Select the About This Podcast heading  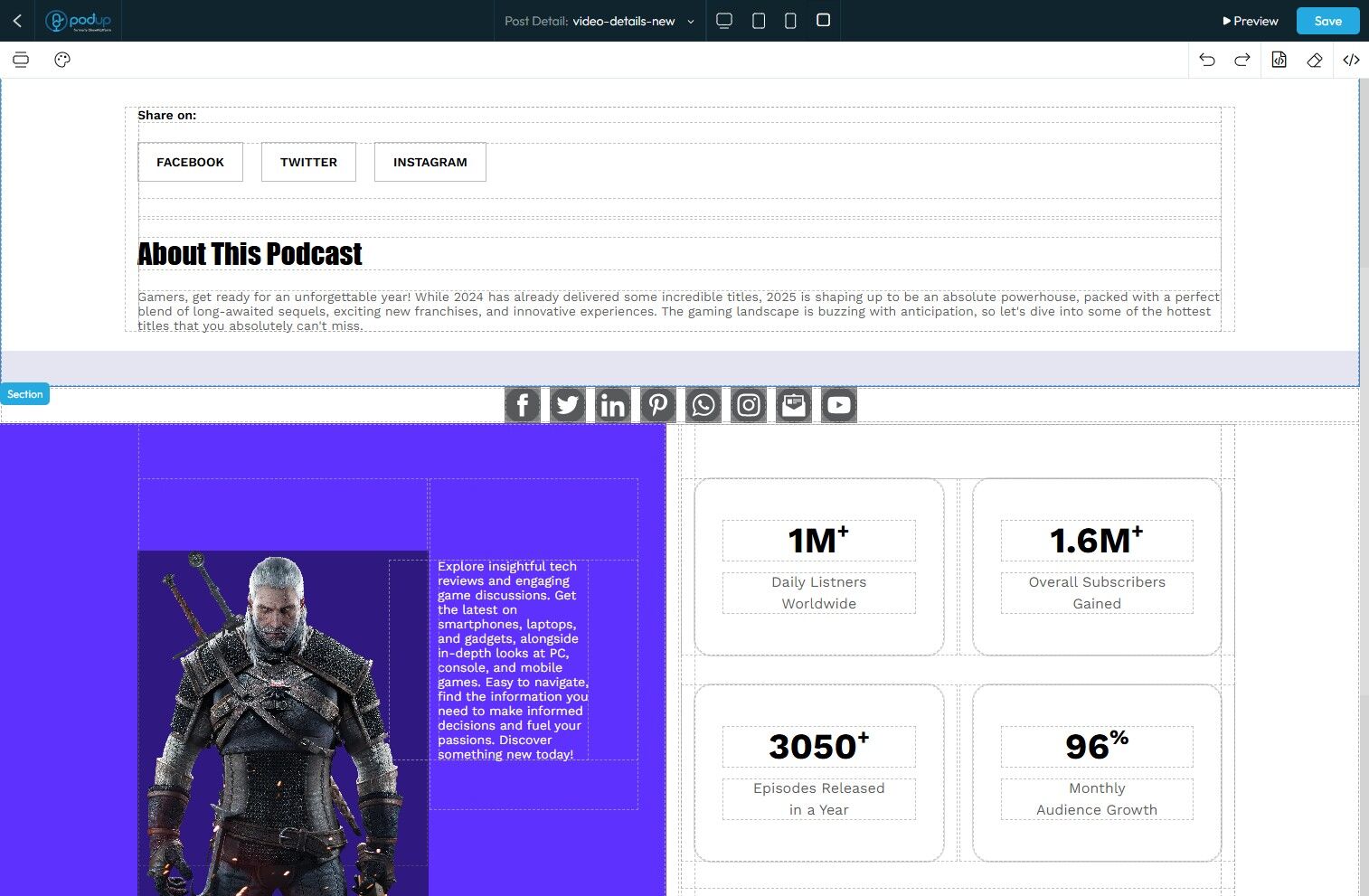250,254
